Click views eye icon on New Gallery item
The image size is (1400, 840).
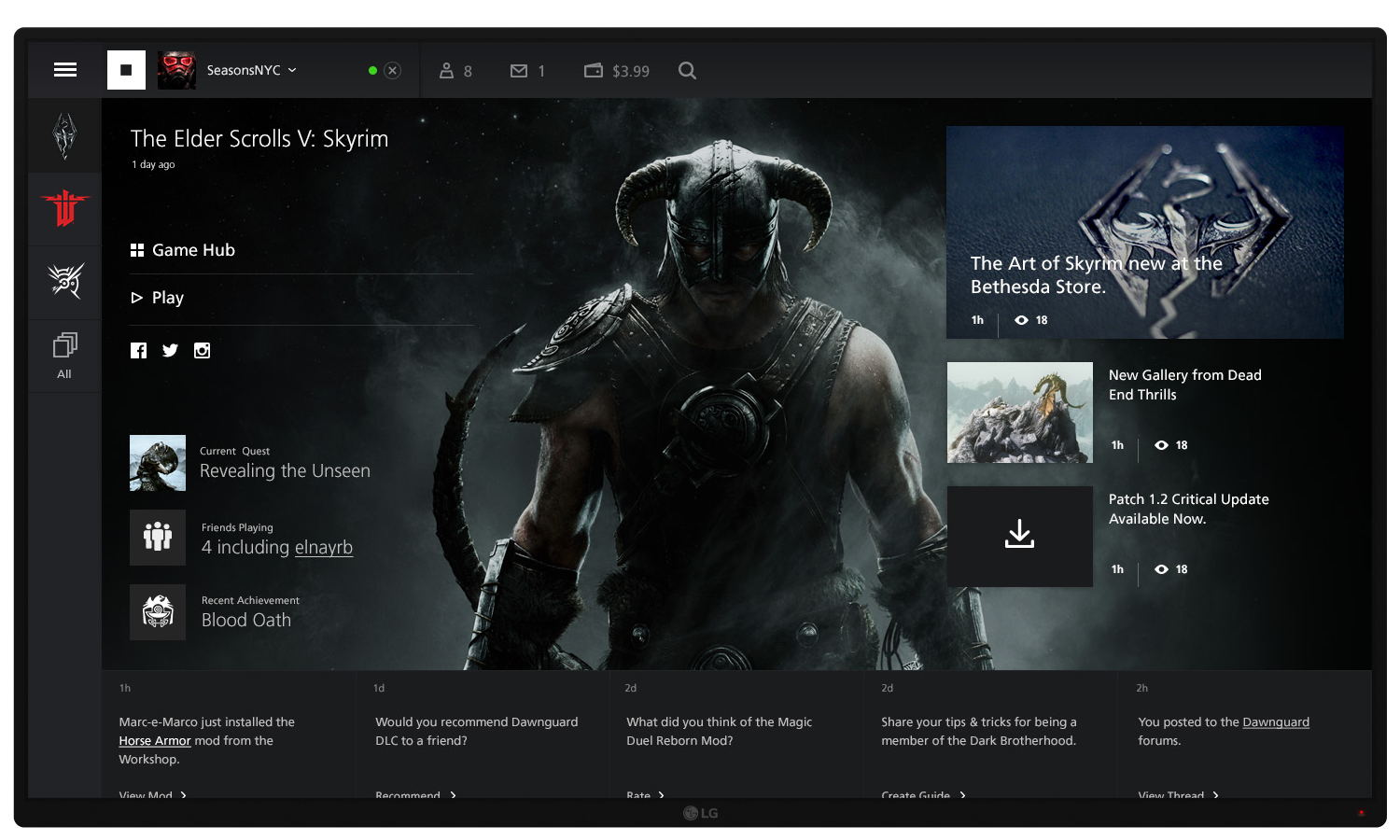click(x=1161, y=445)
